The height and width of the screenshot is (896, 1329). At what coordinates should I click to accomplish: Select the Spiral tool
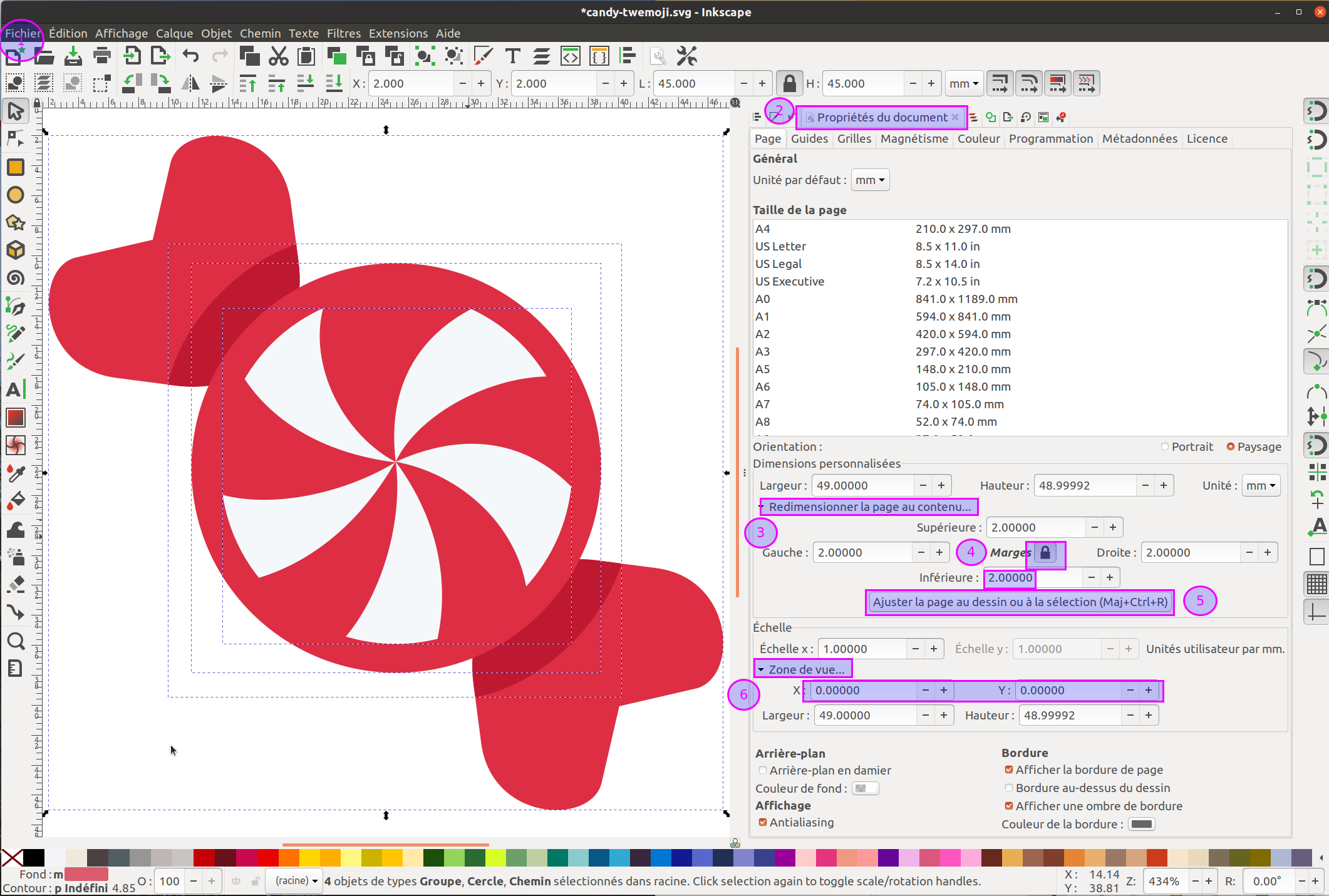click(x=15, y=278)
